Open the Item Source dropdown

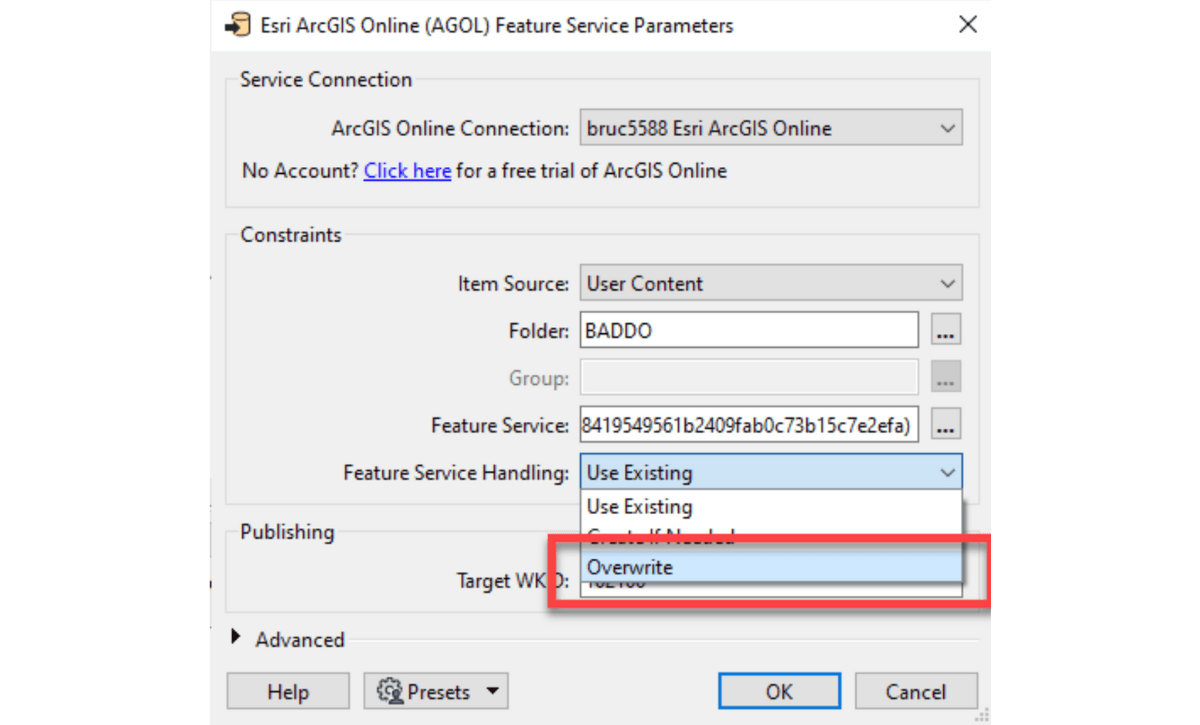pyautogui.click(x=771, y=283)
